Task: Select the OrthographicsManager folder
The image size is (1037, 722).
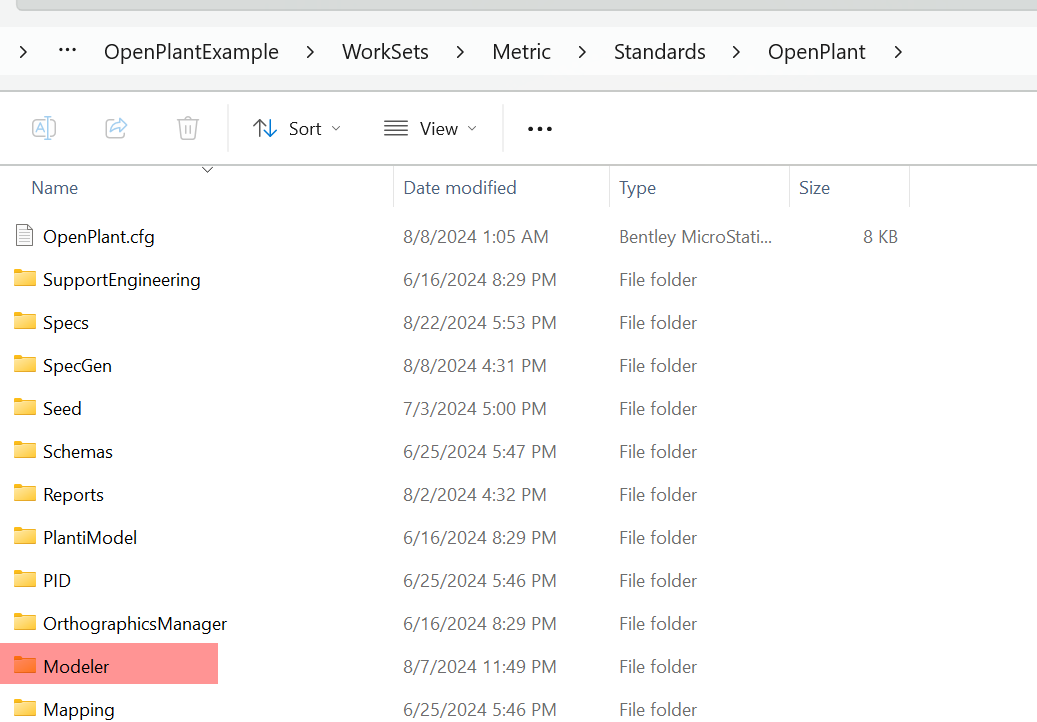Action: tap(134, 623)
